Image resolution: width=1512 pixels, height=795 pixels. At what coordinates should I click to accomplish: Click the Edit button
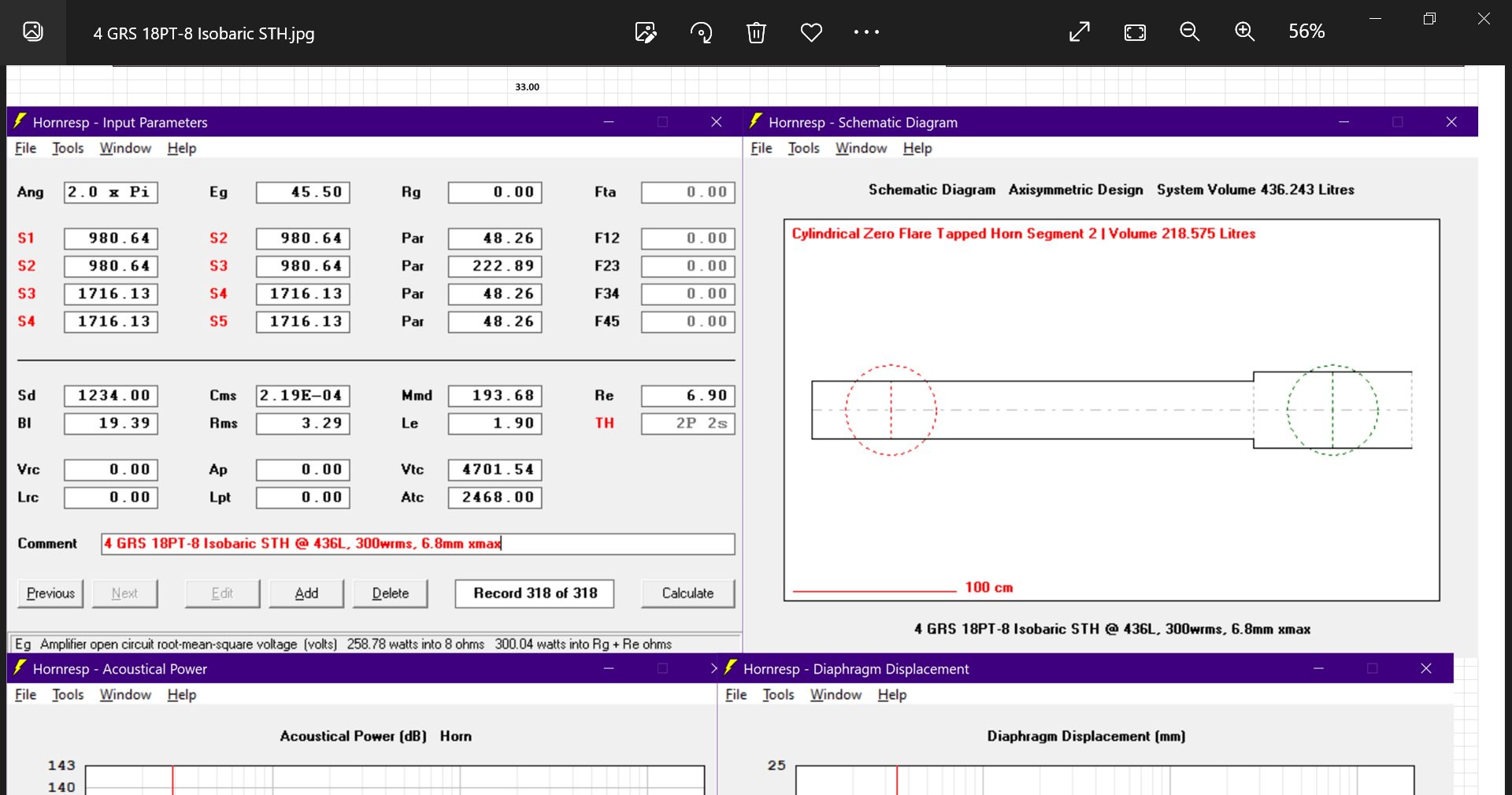pyautogui.click(x=222, y=593)
